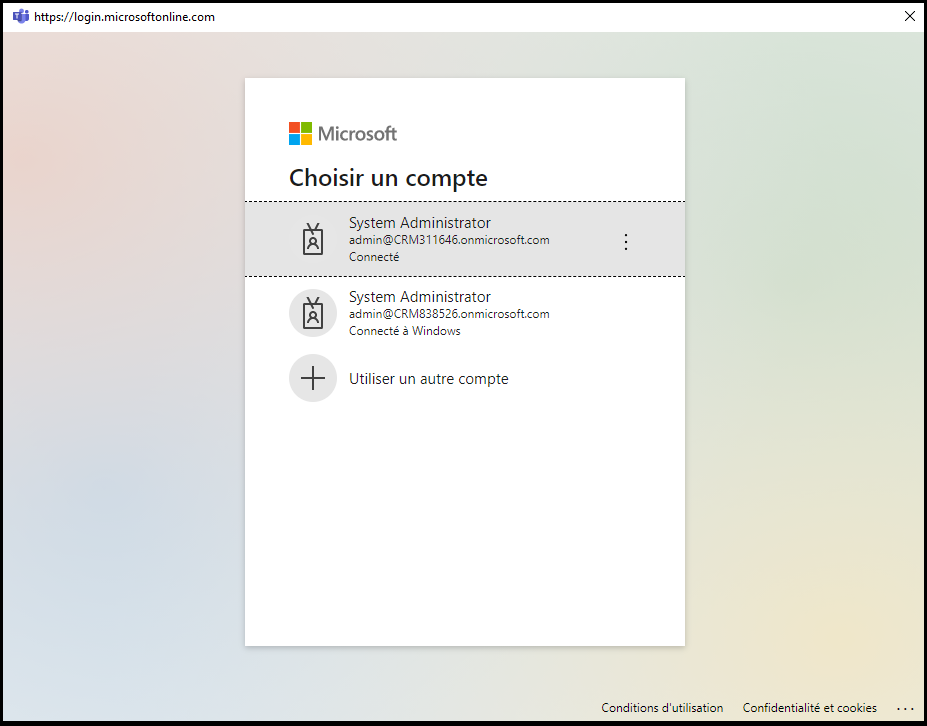This screenshot has height=726, width=927.
Task: Select Utiliser un autre compte
Action: (x=465, y=378)
